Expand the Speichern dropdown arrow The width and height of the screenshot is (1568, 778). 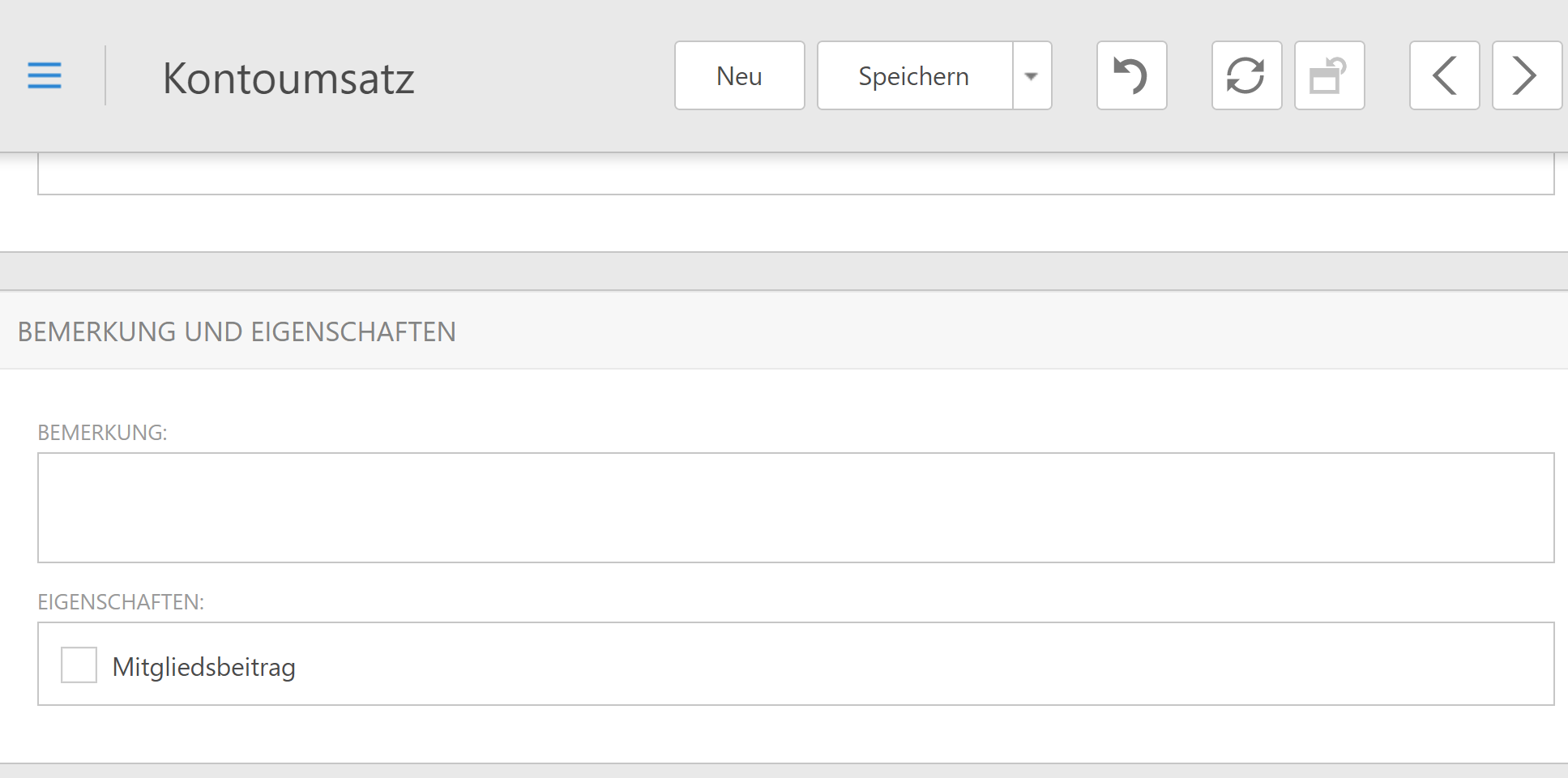(x=1032, y=75)
